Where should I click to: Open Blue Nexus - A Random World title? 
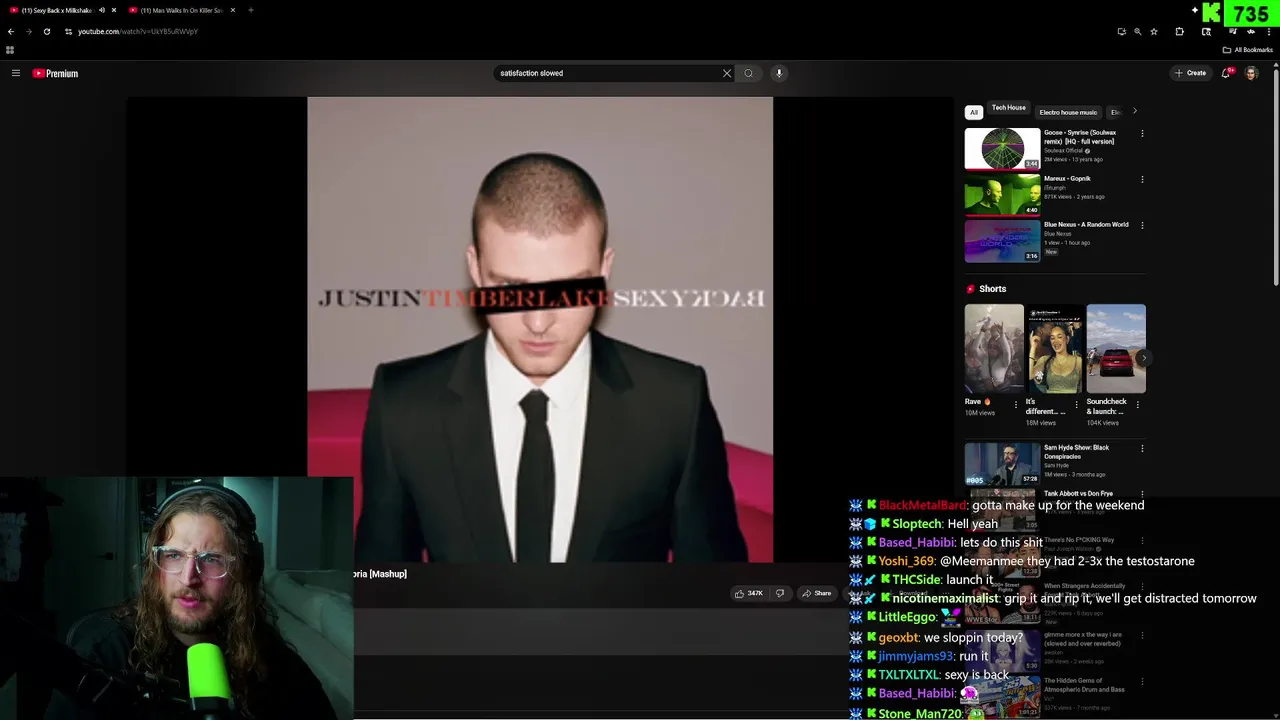pyautogui.click(x=1086, y=225)
